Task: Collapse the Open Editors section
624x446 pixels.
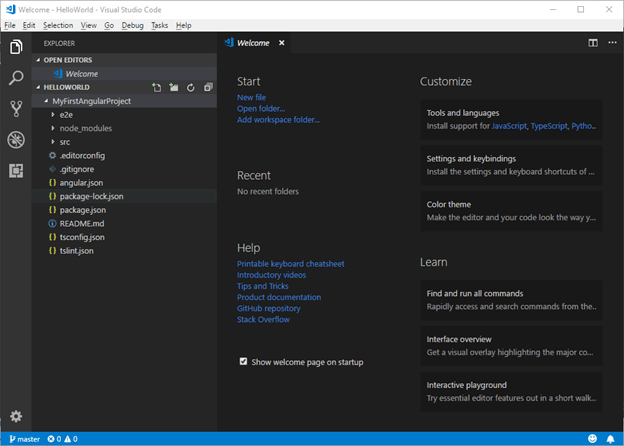Action: point(67,60)
